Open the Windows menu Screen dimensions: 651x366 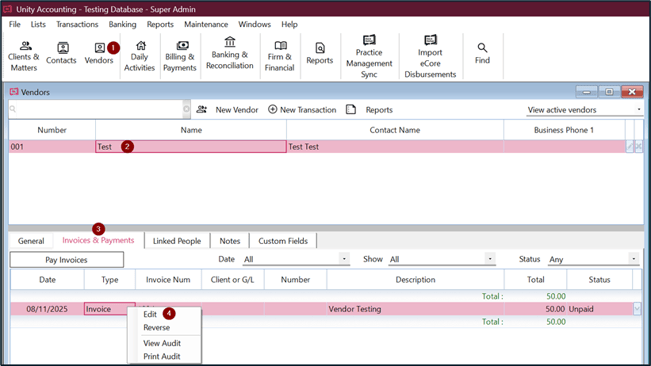coord(255,24)
